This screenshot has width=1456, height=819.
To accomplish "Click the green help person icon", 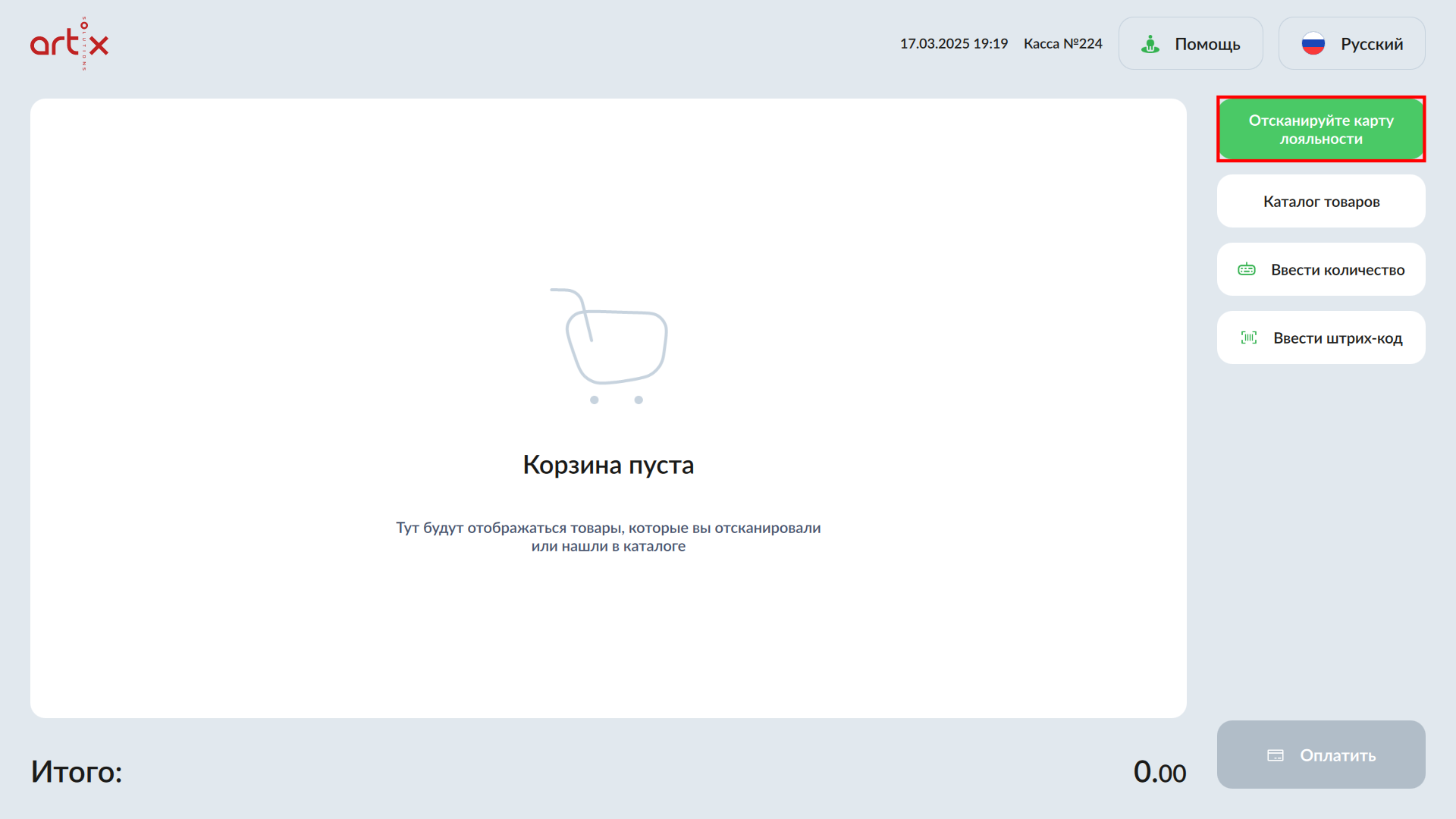I will [1150, 44].
